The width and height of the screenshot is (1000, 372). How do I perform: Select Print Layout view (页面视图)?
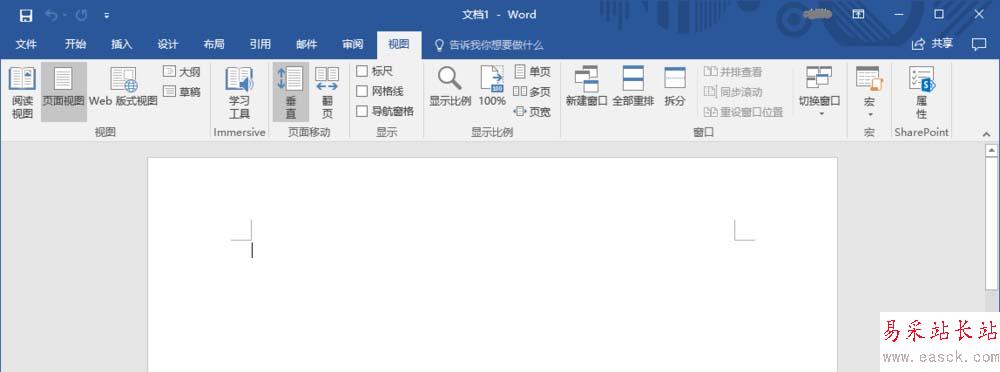(64, 92)
